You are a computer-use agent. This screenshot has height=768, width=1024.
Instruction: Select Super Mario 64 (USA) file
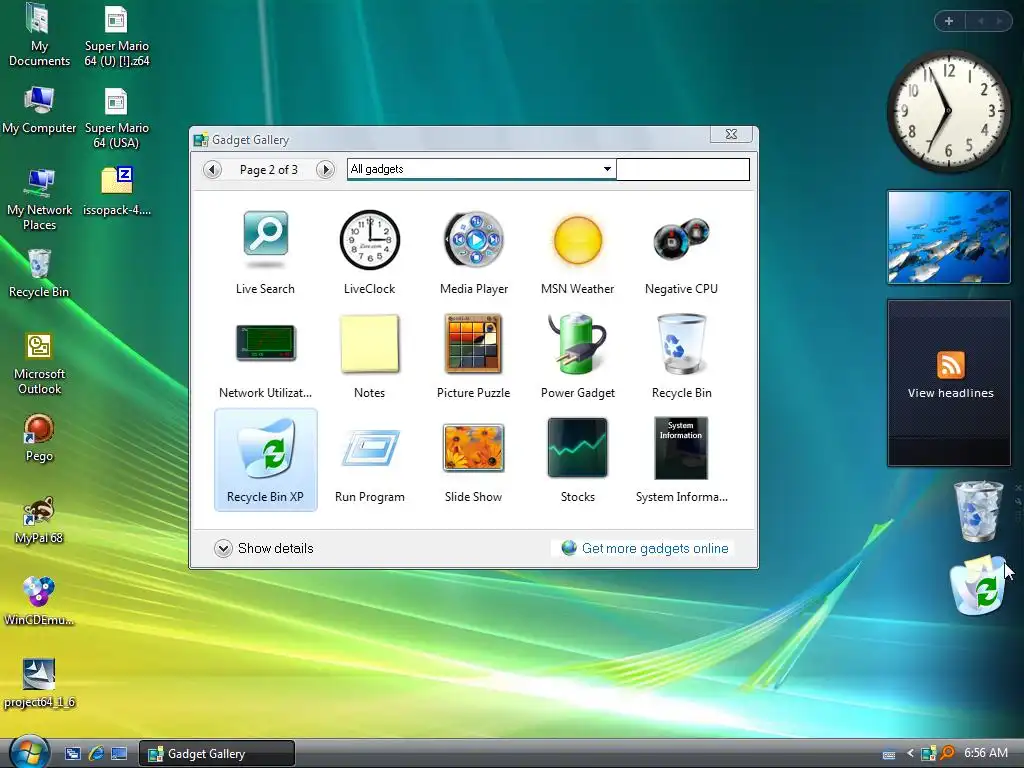point(117,118)
